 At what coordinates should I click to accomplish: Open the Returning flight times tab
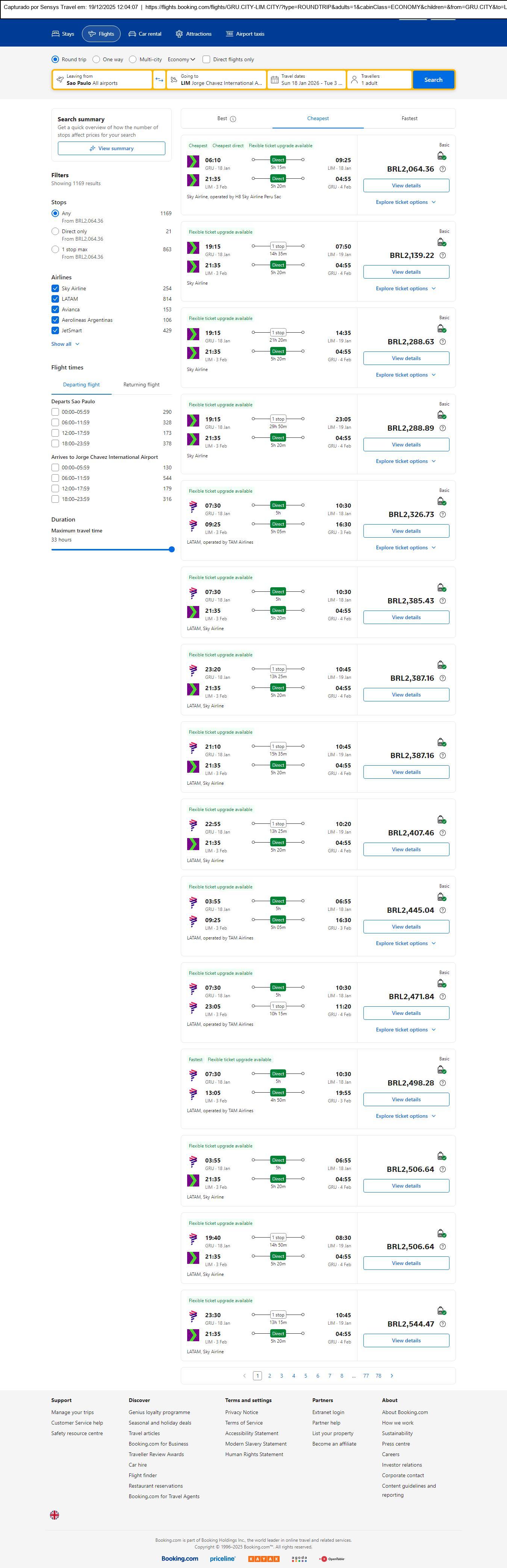[x=141, y=385]
